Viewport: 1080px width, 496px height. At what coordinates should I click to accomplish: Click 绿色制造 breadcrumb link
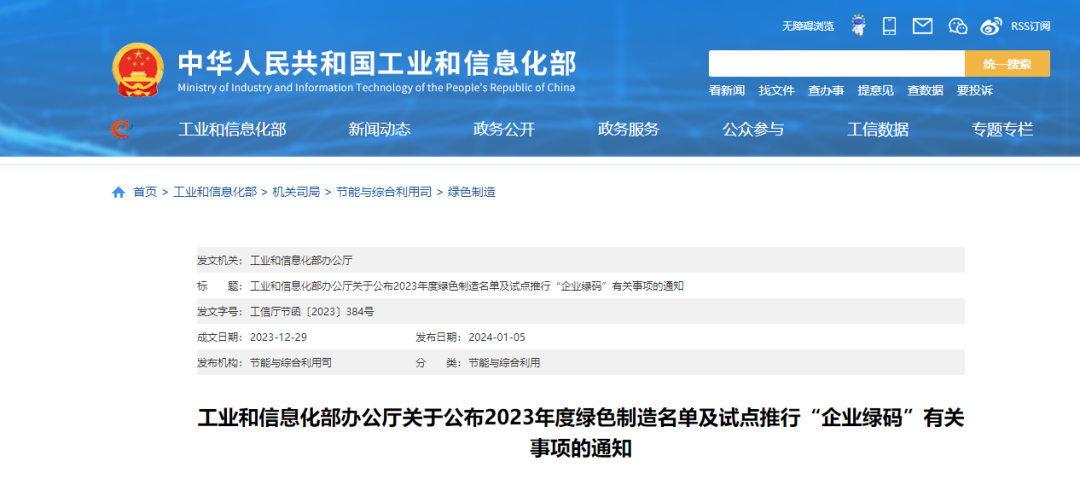[x=472, y=192]
